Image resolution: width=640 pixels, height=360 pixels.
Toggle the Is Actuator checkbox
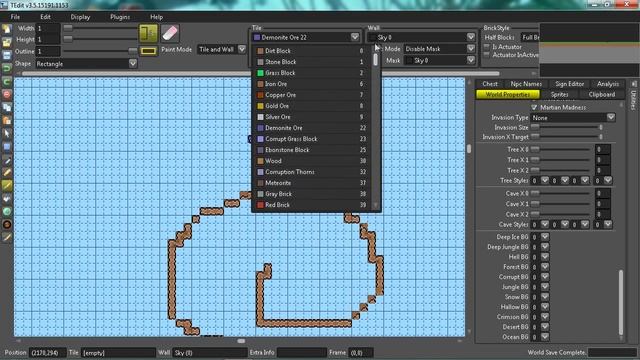487,47
